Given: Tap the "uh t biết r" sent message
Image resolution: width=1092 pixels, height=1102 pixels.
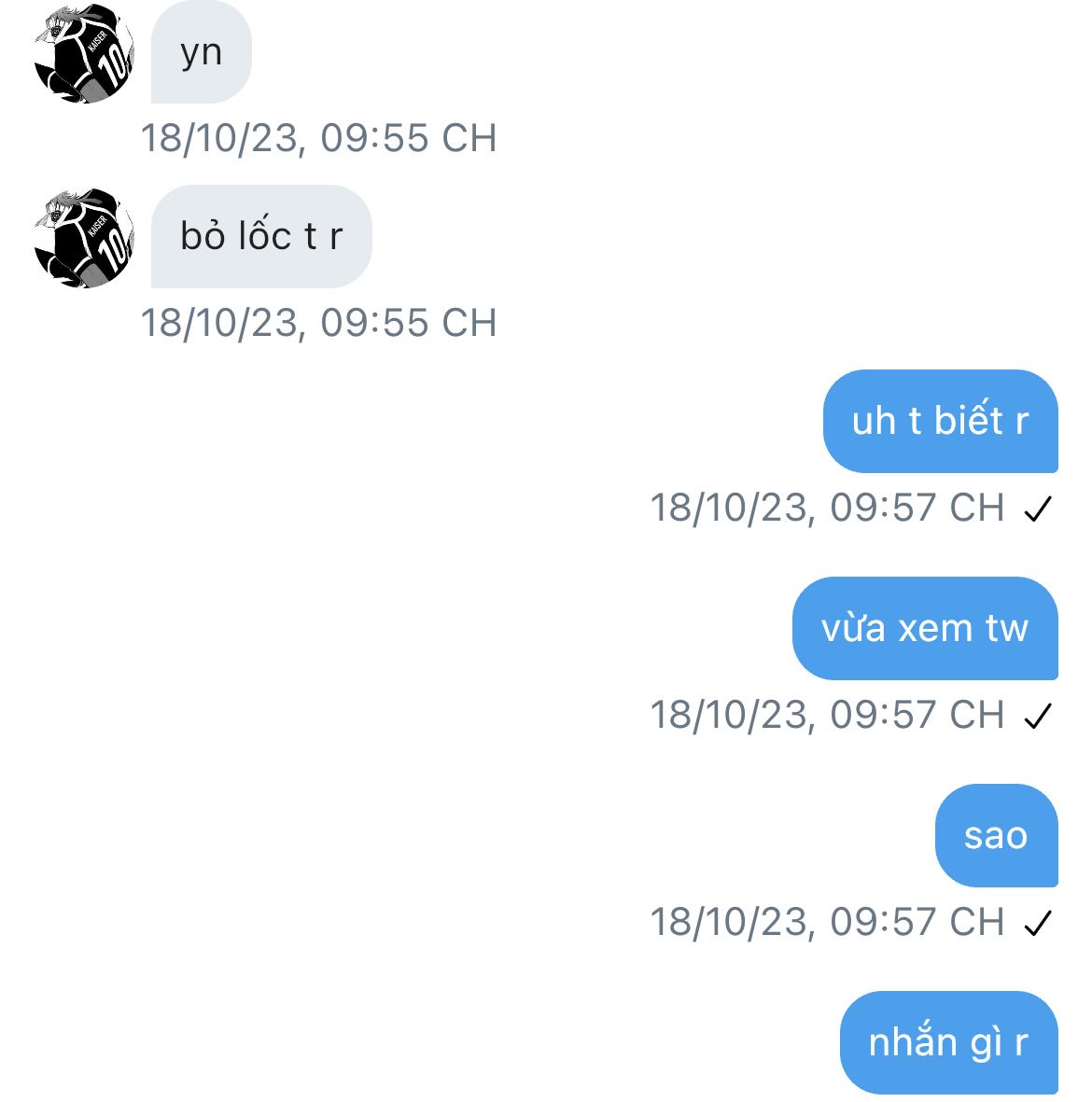Looking at the screenshot, I should coord(940,421).
